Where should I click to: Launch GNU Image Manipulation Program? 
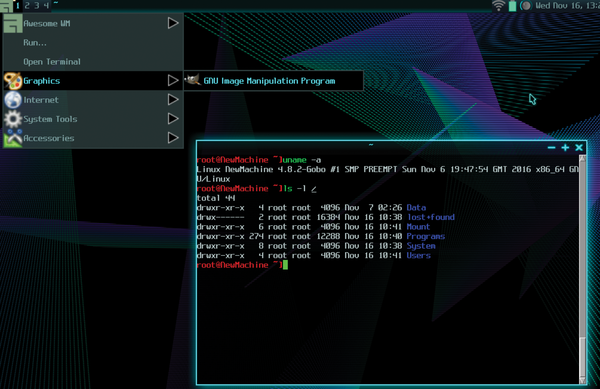tap(273, 81)
